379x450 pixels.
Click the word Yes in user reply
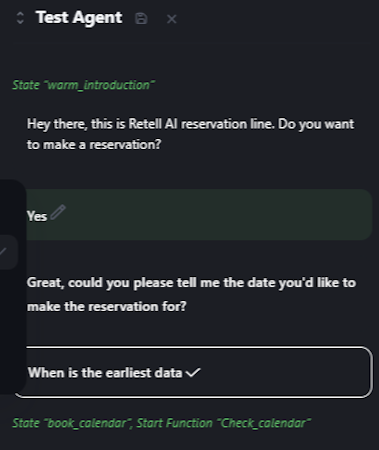(37, 216)
